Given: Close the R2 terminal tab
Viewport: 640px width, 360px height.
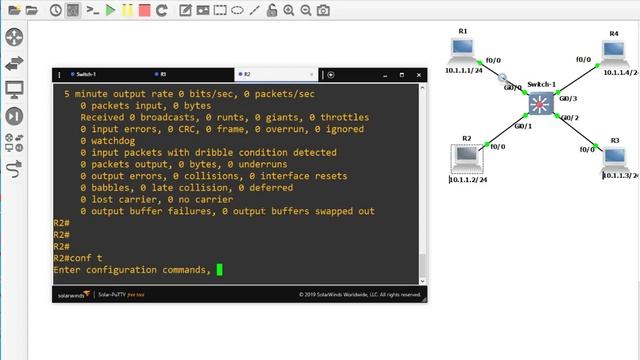Looking at the screenshot, I should [x=311, y=74].
